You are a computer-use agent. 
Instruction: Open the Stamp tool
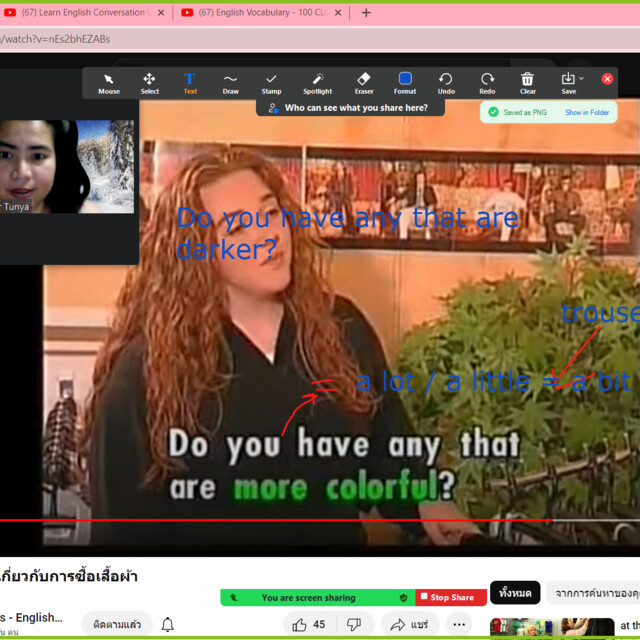[x=271, y=84]
